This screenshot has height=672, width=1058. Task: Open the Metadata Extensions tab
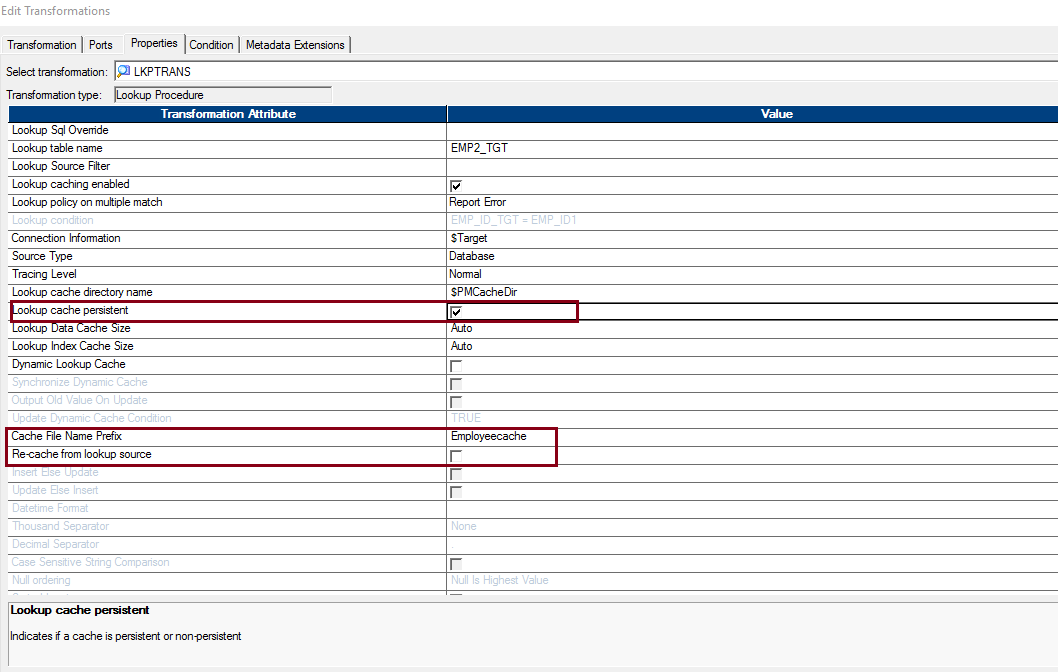[296, 44]
